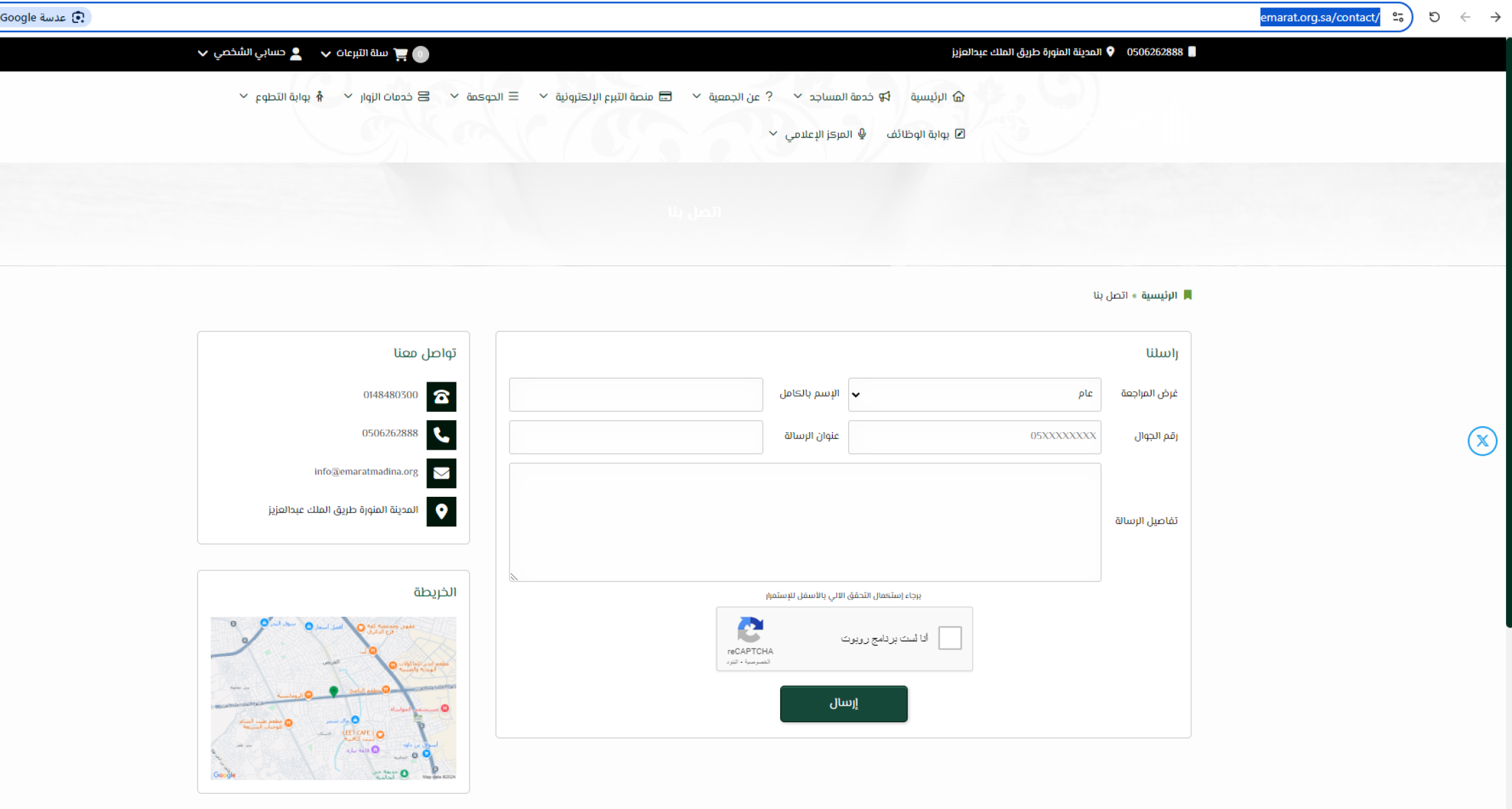Open the خدمة المساجد menu
The image size is (1512, 809).
pyautogui.click(x=841, y=97)
